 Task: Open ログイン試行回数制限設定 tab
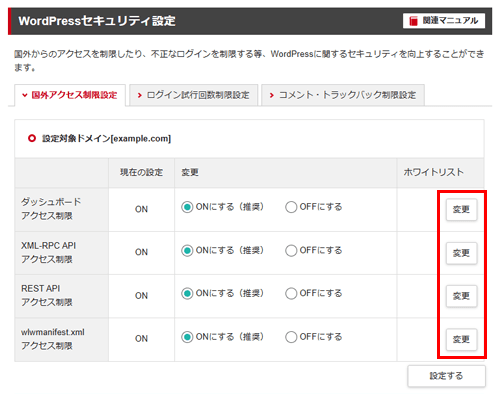[194, 95]
